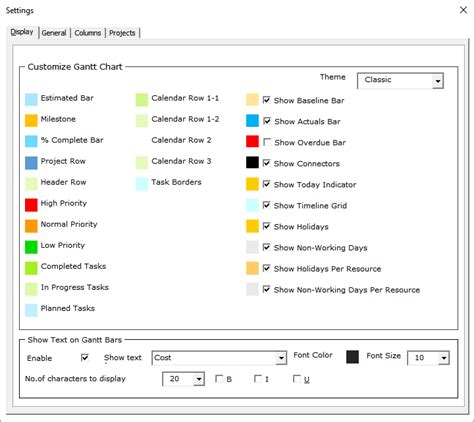Open the Today Indicator color swatch
Viewport: 474px width, 422px height.
click(x=252, y=184)
